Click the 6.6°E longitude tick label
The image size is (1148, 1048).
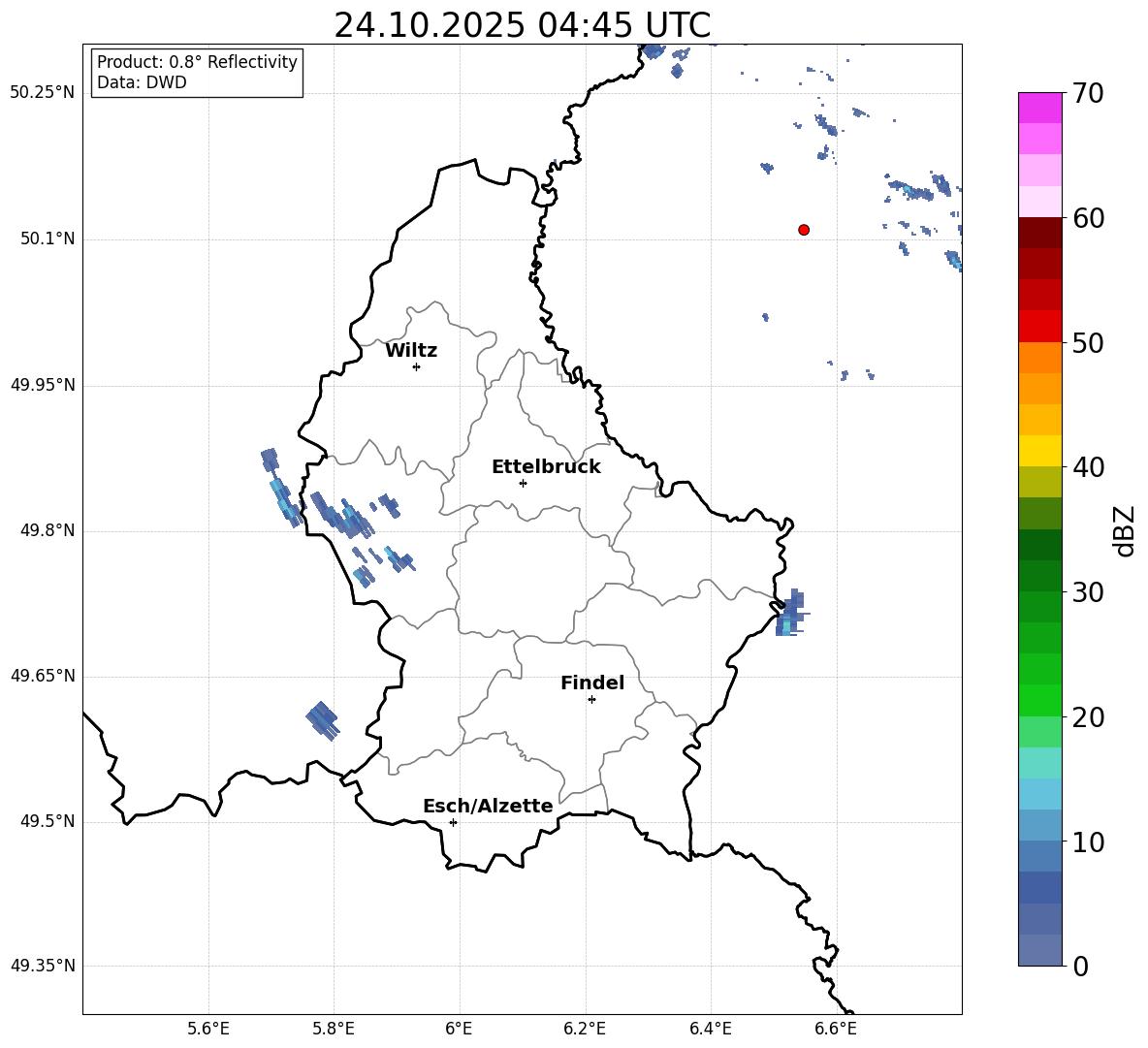(836, 1029)
